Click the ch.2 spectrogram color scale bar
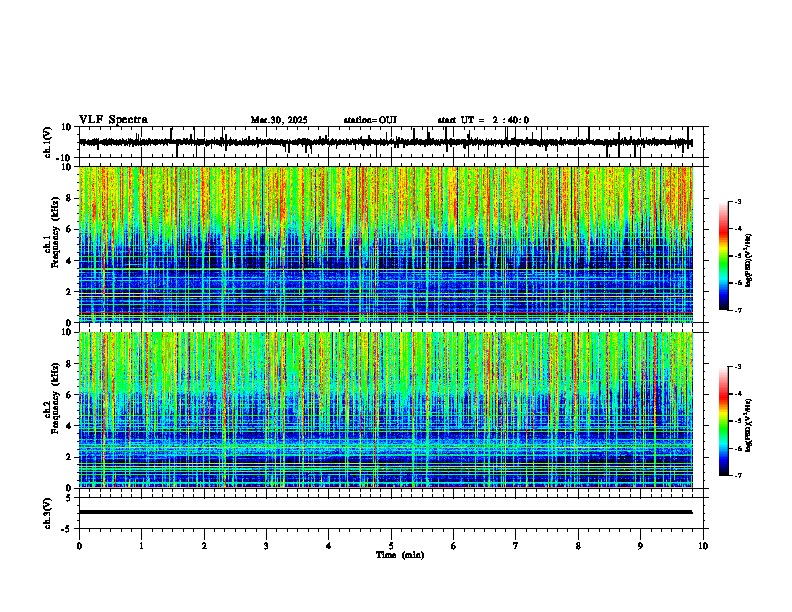 pos(724,421)
